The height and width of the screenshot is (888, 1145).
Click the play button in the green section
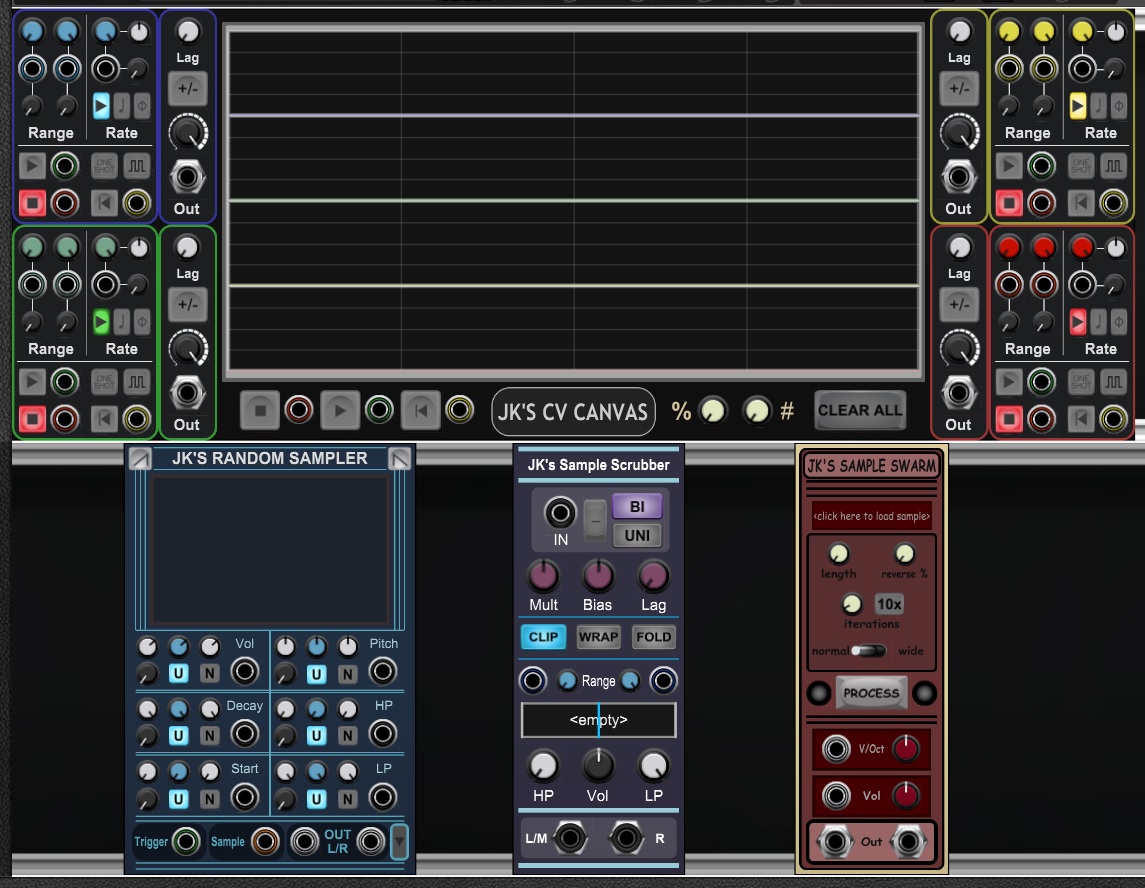31,381
